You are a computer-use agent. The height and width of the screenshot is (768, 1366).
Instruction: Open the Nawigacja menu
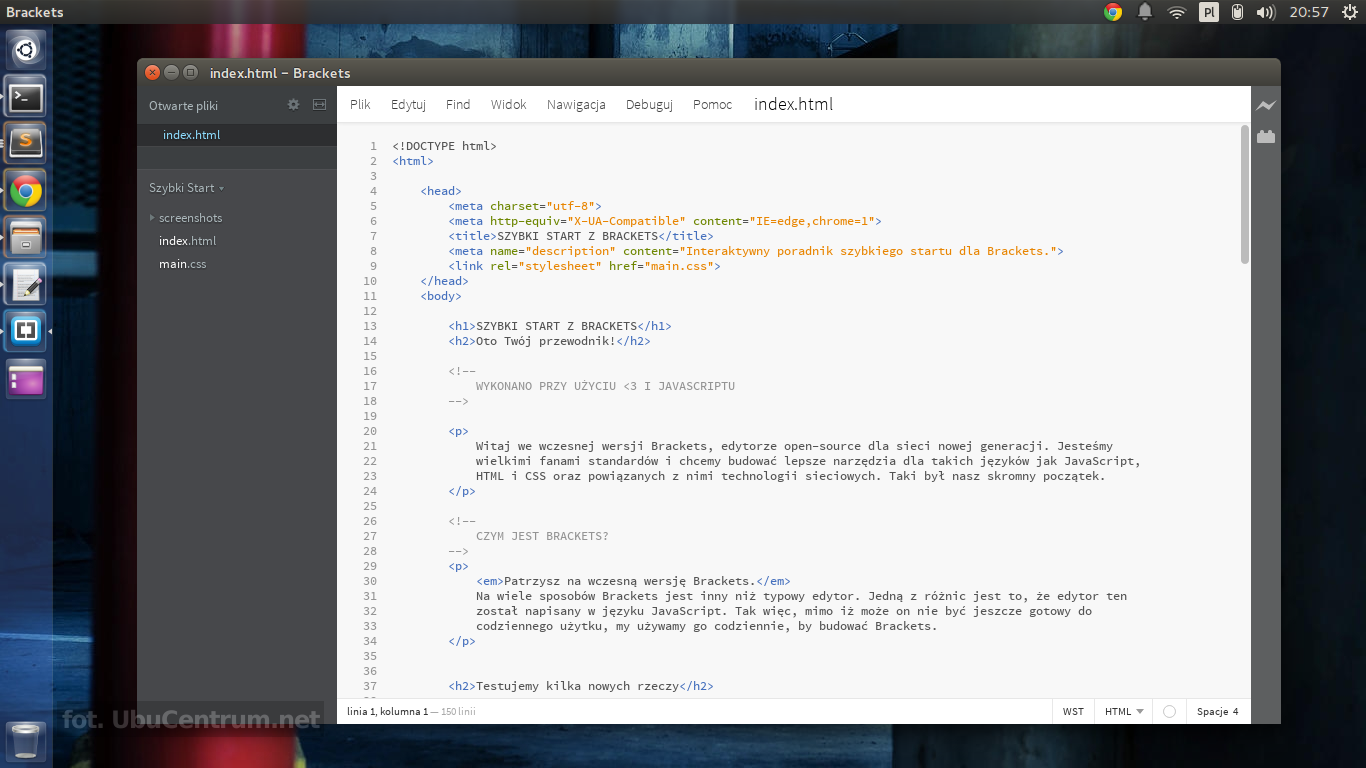pos(576,104)
